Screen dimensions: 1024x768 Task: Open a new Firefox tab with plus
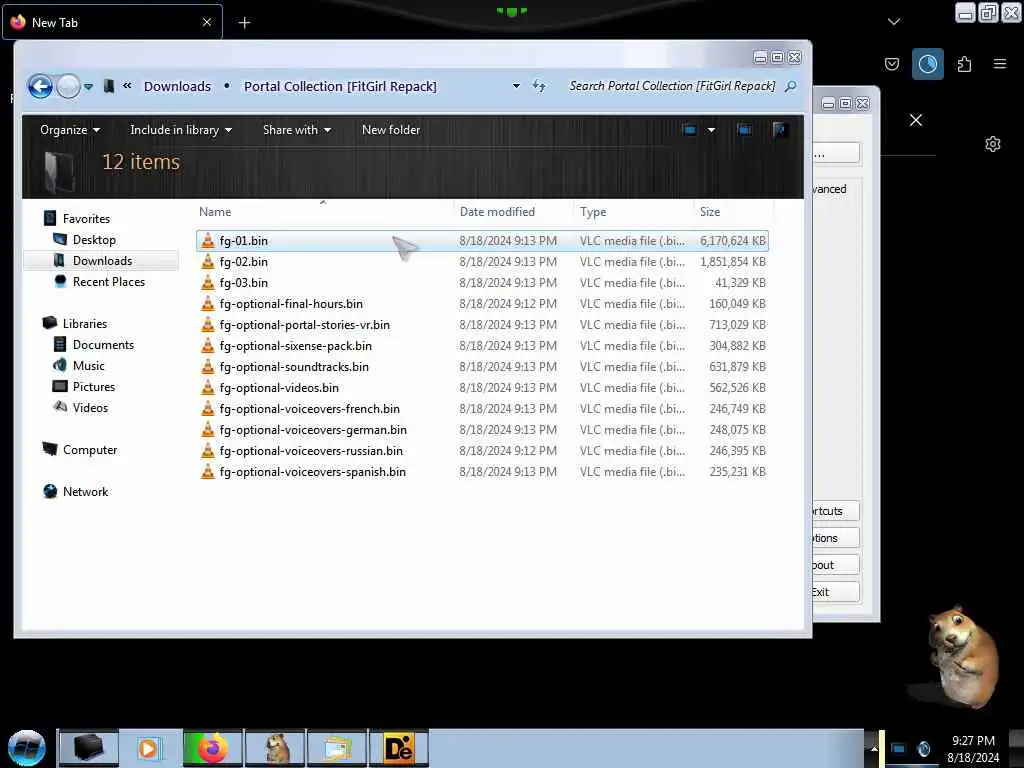pyautogui.click(x=244, y=23)
